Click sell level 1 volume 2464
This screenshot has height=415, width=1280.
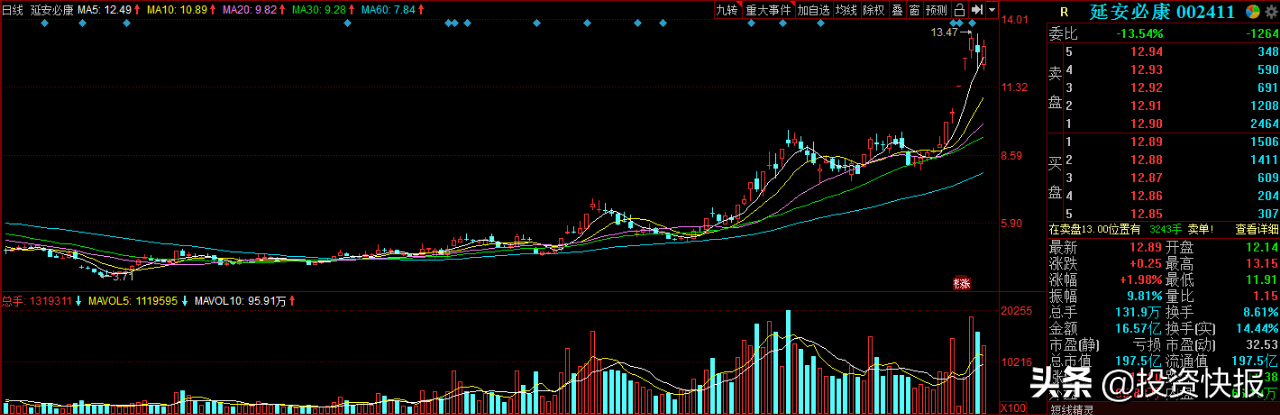1264,123
